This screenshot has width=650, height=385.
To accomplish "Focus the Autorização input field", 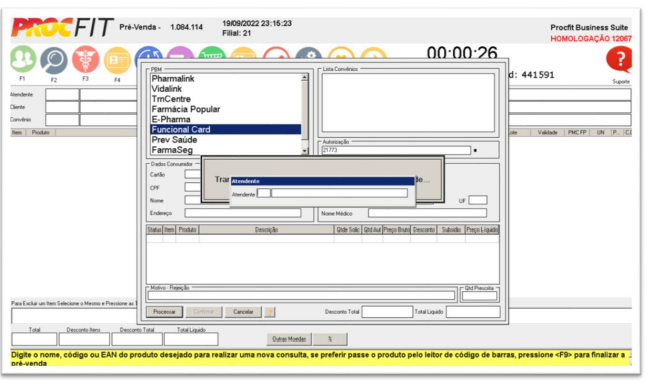I will [396, 150].
